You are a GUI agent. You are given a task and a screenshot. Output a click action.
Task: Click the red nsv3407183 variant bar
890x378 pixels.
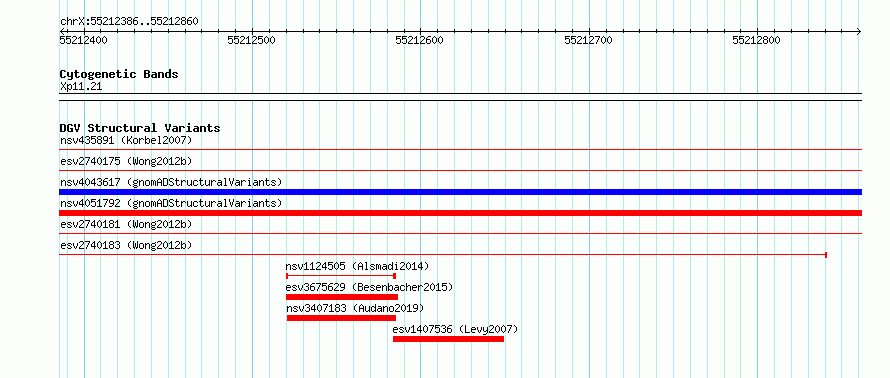point(341,318)
